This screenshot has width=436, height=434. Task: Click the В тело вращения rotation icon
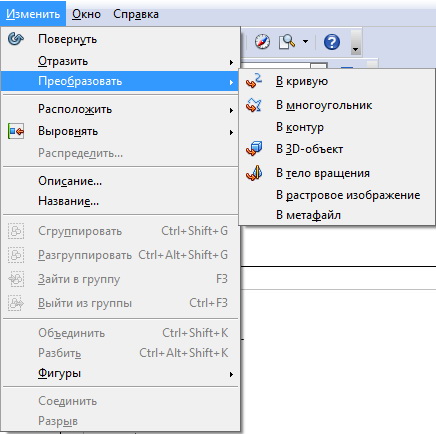click(x=254, y=173)
